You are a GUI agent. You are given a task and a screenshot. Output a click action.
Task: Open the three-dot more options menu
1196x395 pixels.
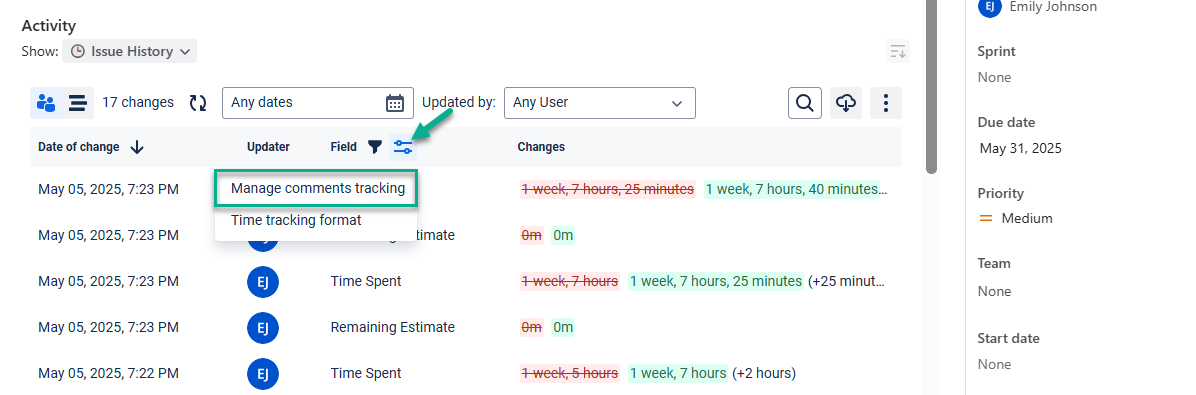click(x=886, y=103)
